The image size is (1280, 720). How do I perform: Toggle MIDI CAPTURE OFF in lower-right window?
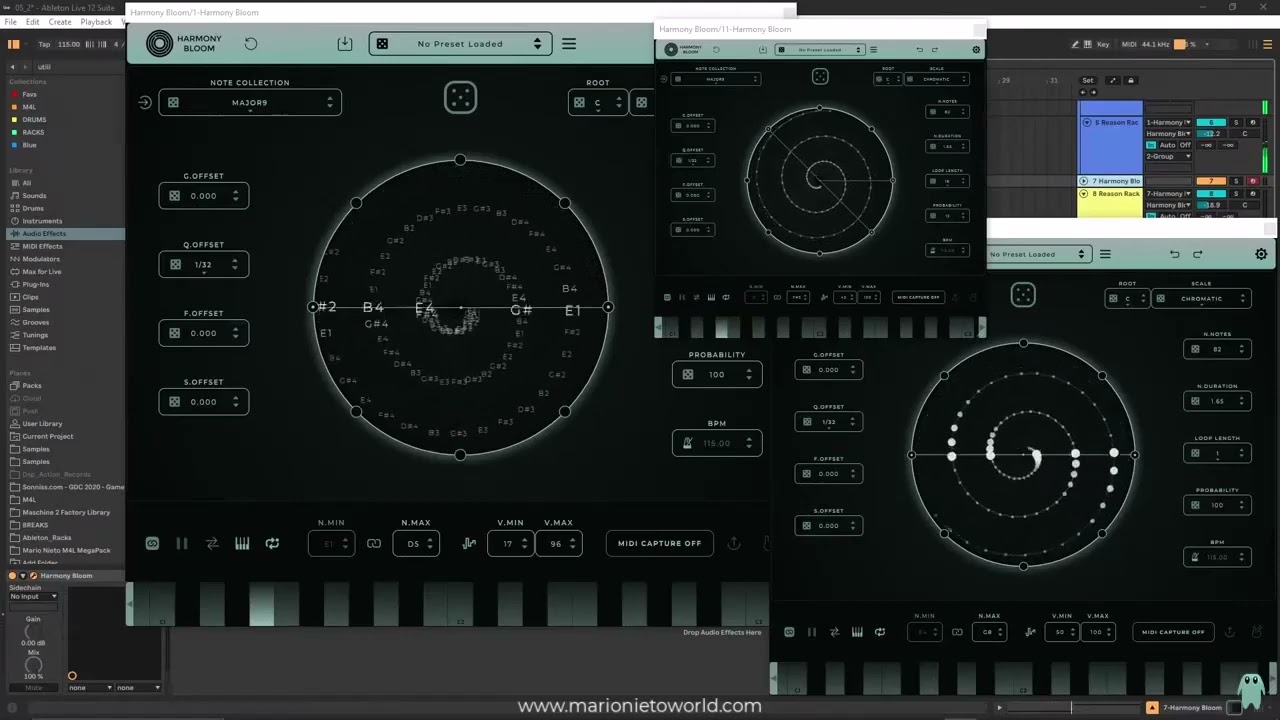click(x=1173, y=632)
